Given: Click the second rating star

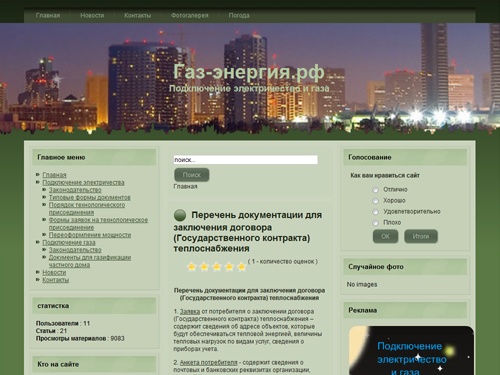Looking at the screenshot, I should click(x=204, y=267).
